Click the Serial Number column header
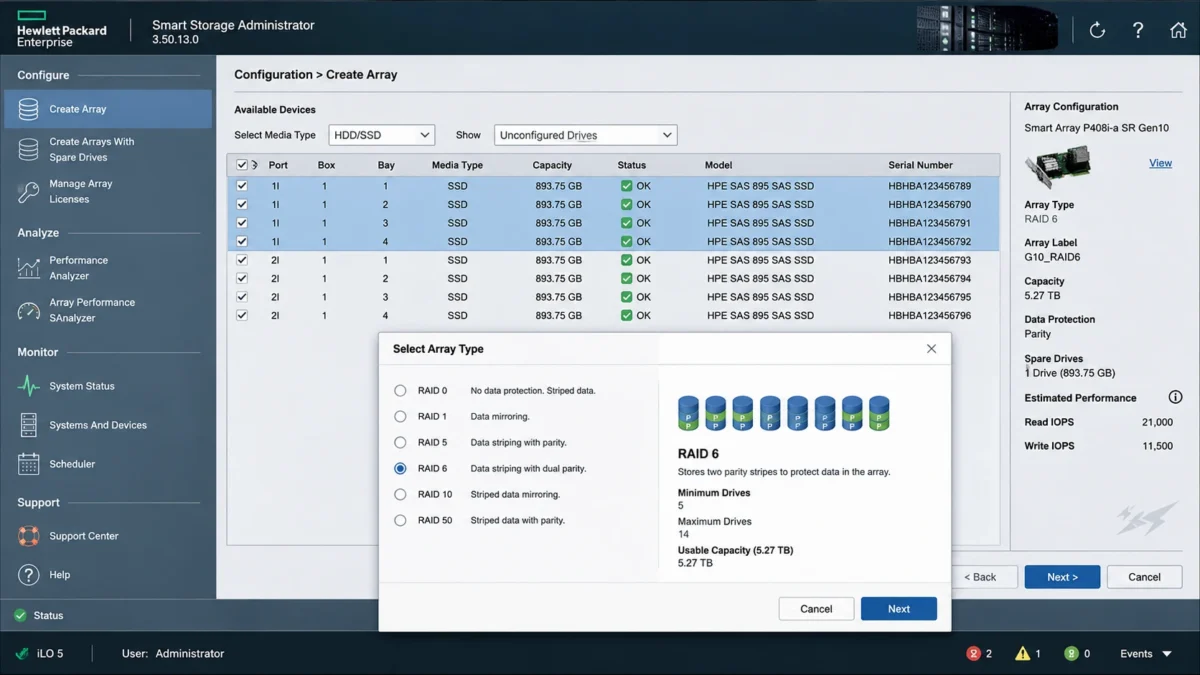The height and width of the screenshot is (675, 1200). tap(920, 165)
